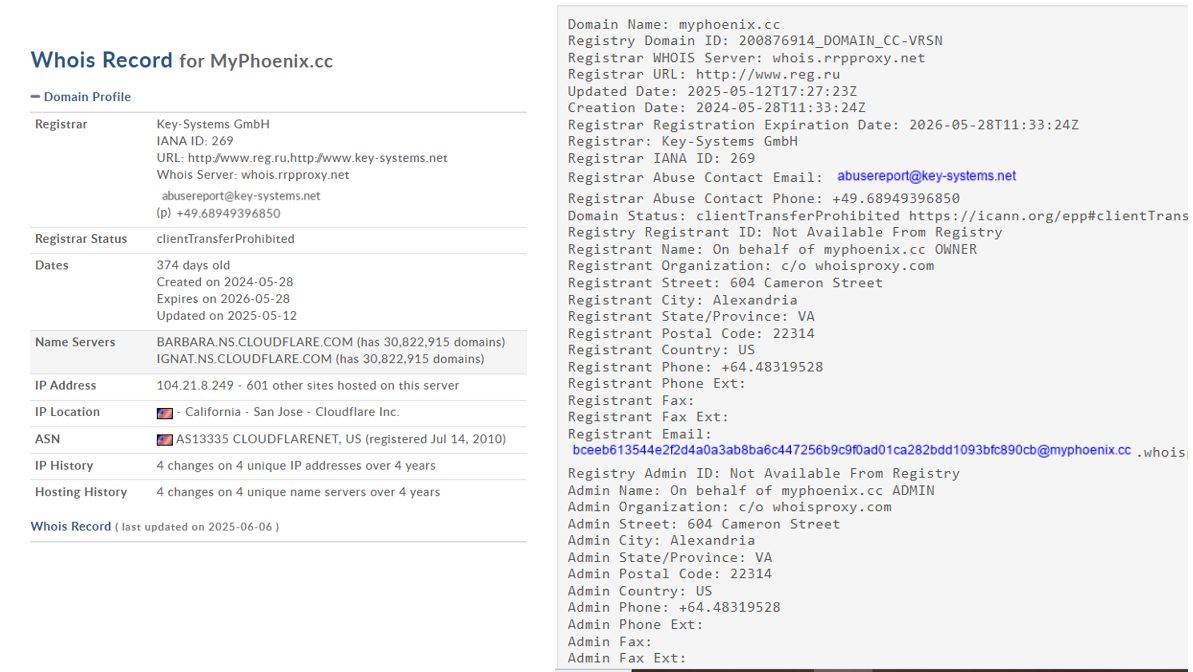Click the Registrar Abuse Contact Phone line
1193x672 pixels.
763,199
